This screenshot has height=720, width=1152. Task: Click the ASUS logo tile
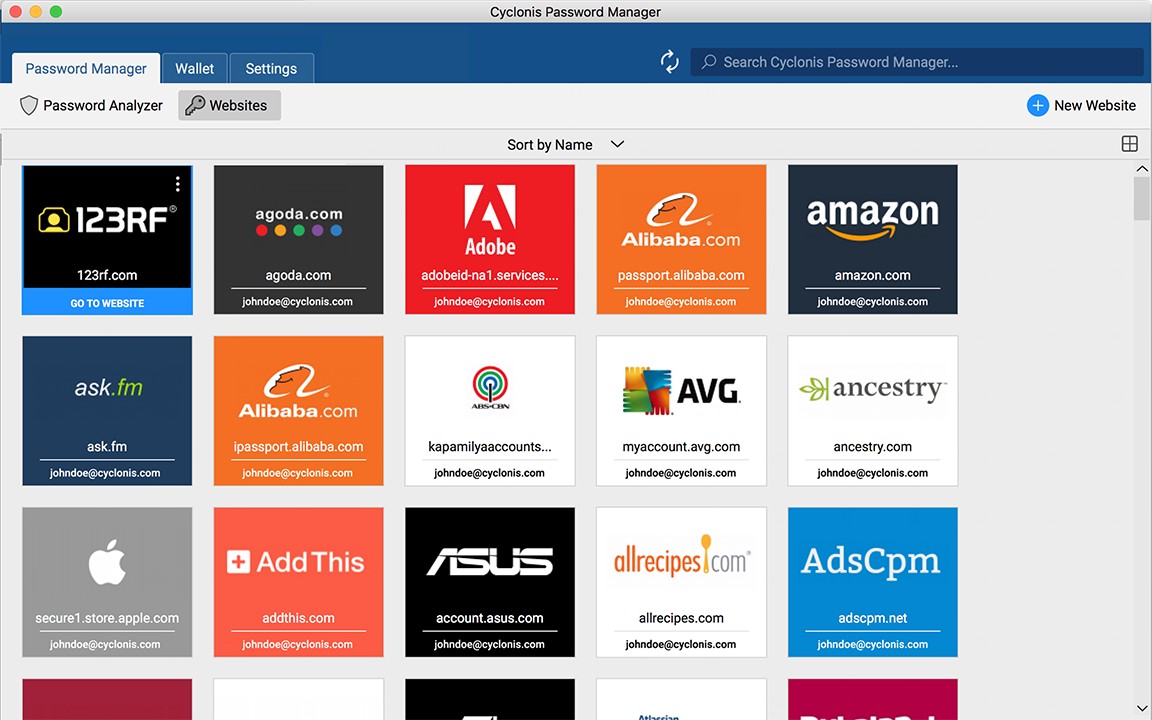(490, 563)
